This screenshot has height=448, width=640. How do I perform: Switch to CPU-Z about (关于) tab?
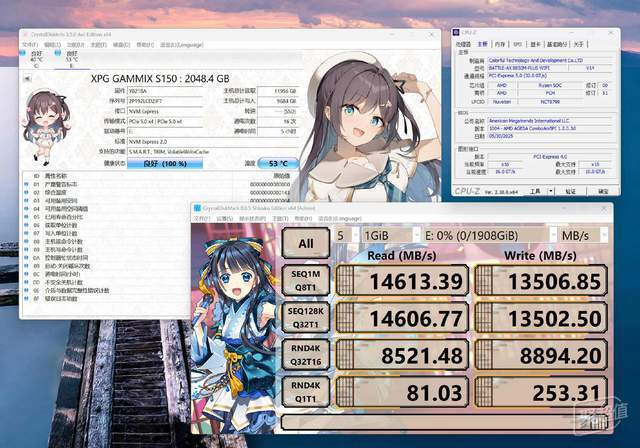578,44
